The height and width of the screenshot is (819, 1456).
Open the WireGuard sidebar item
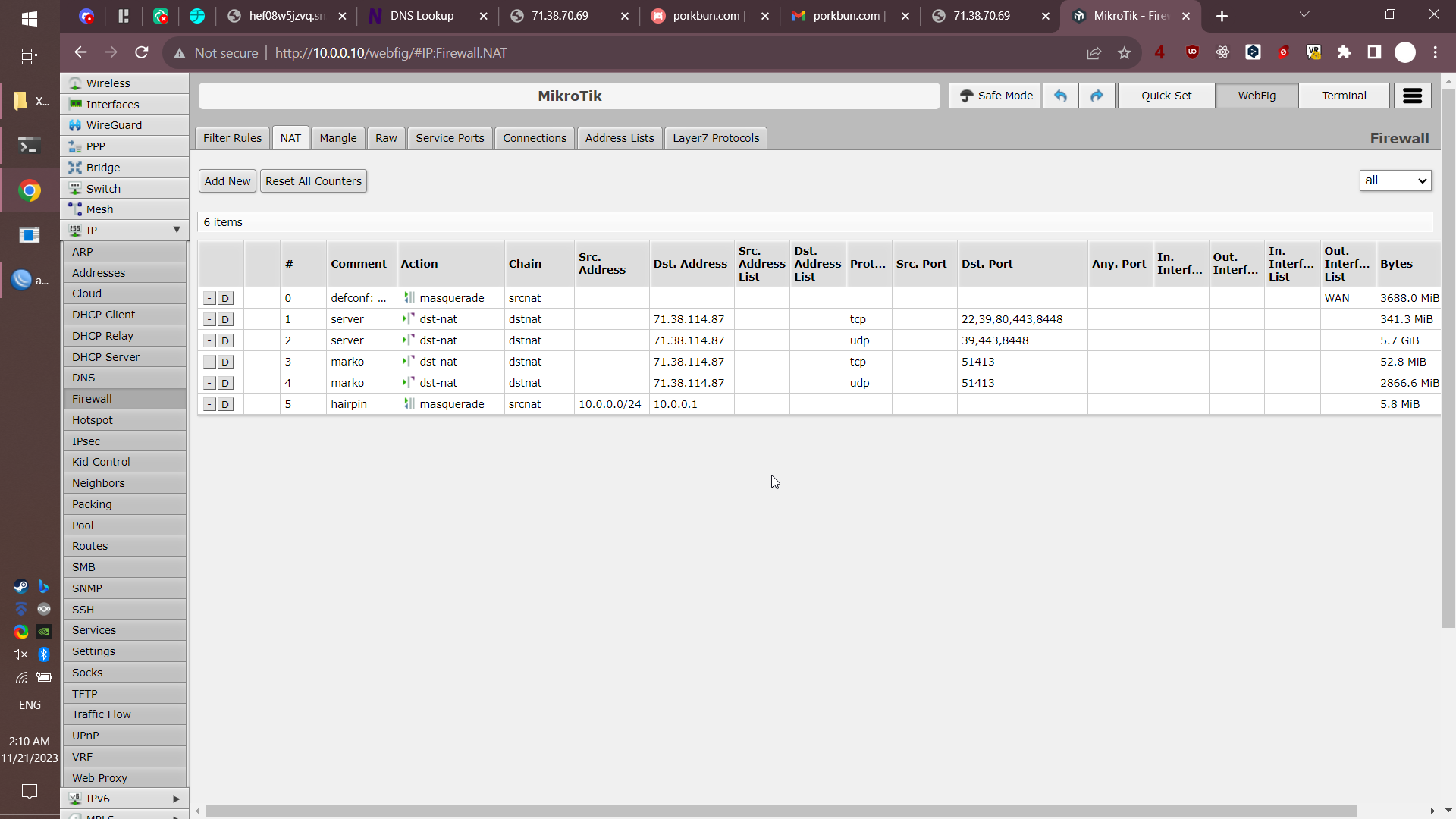(114, 125)
